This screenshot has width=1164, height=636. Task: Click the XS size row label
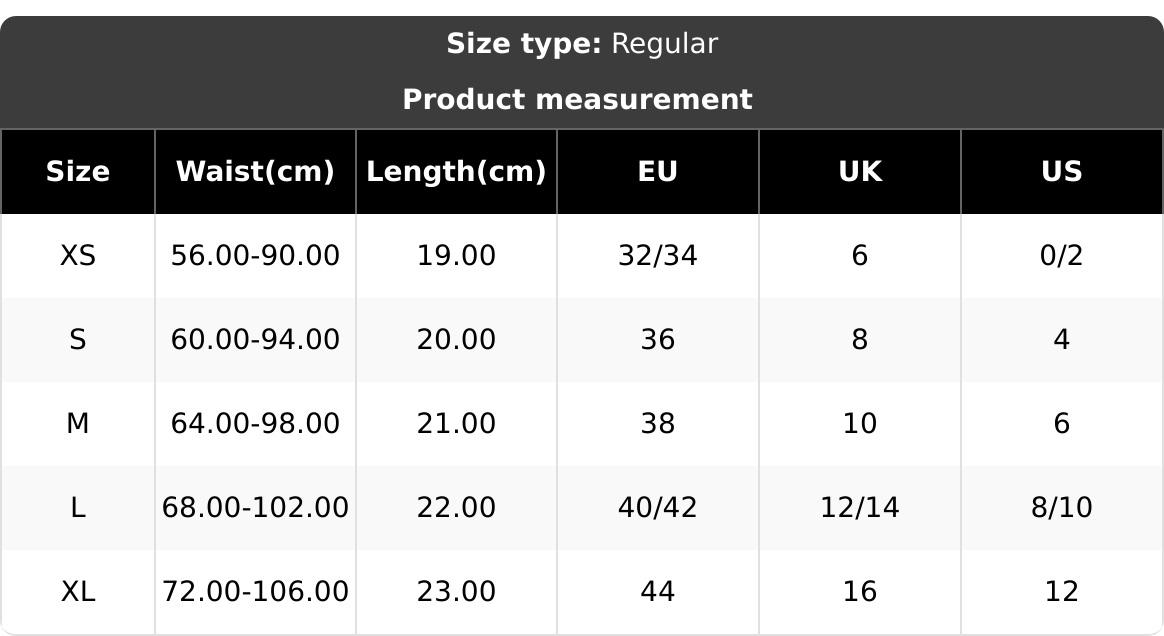(x=78, y=256)
